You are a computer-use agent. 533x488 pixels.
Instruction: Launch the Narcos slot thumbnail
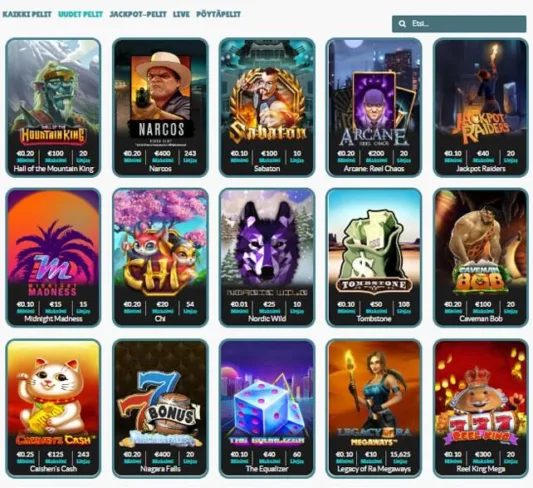(x=160, y=107)
